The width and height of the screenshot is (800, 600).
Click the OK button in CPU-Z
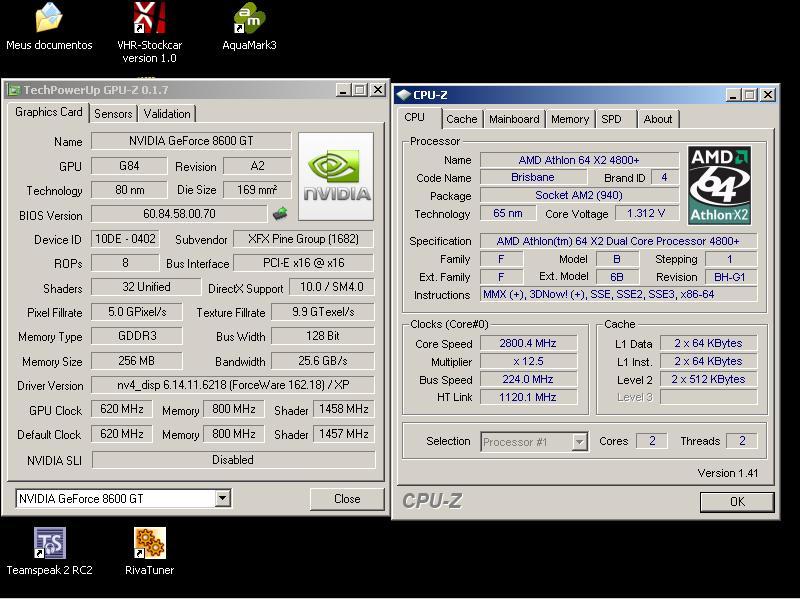tap(737, 502)
